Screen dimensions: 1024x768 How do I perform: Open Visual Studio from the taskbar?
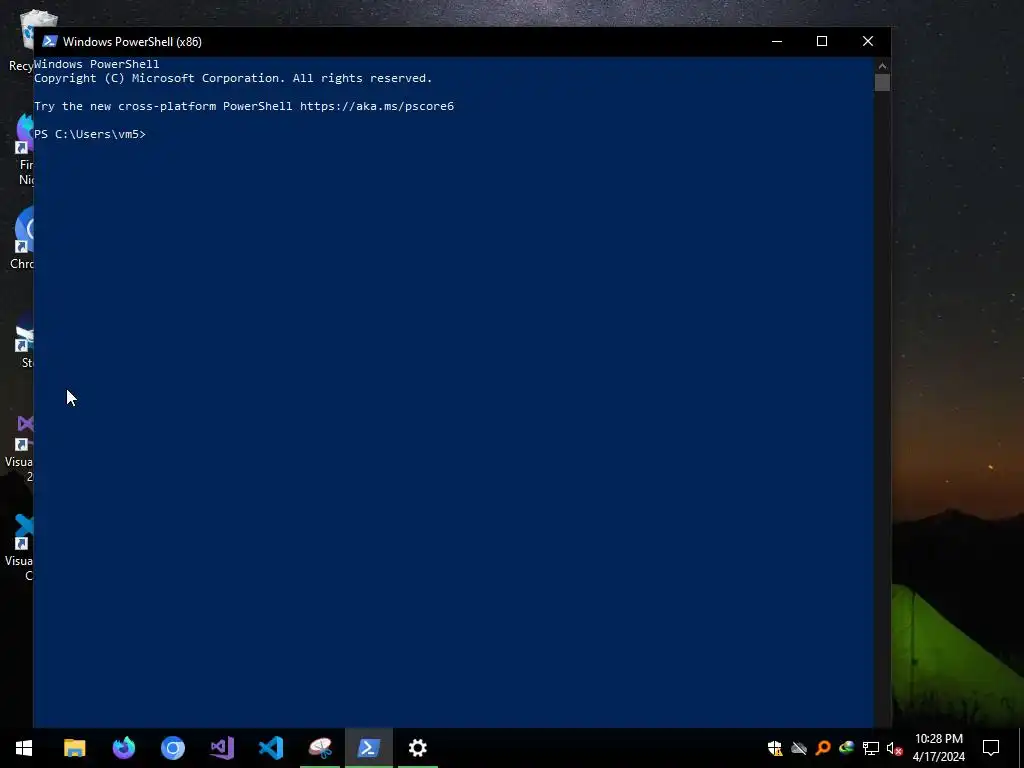click(x=222, y=748)
